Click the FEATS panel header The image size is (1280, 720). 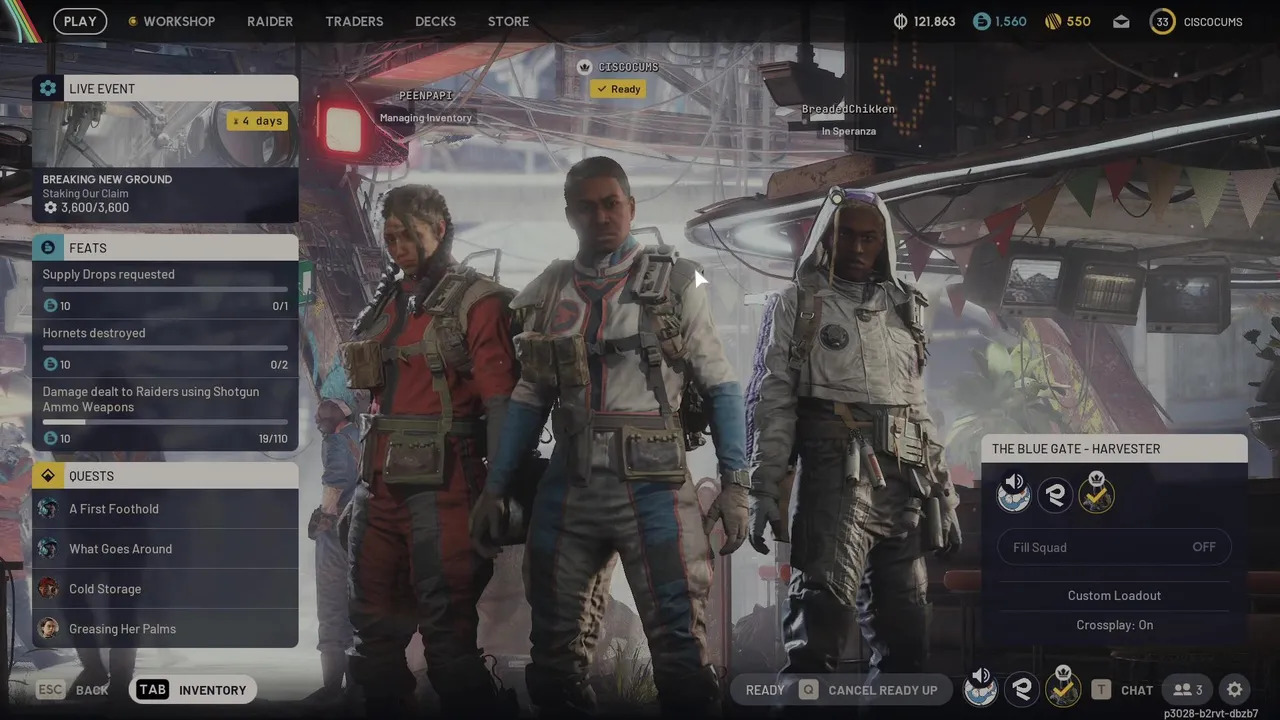coord(165,247)
